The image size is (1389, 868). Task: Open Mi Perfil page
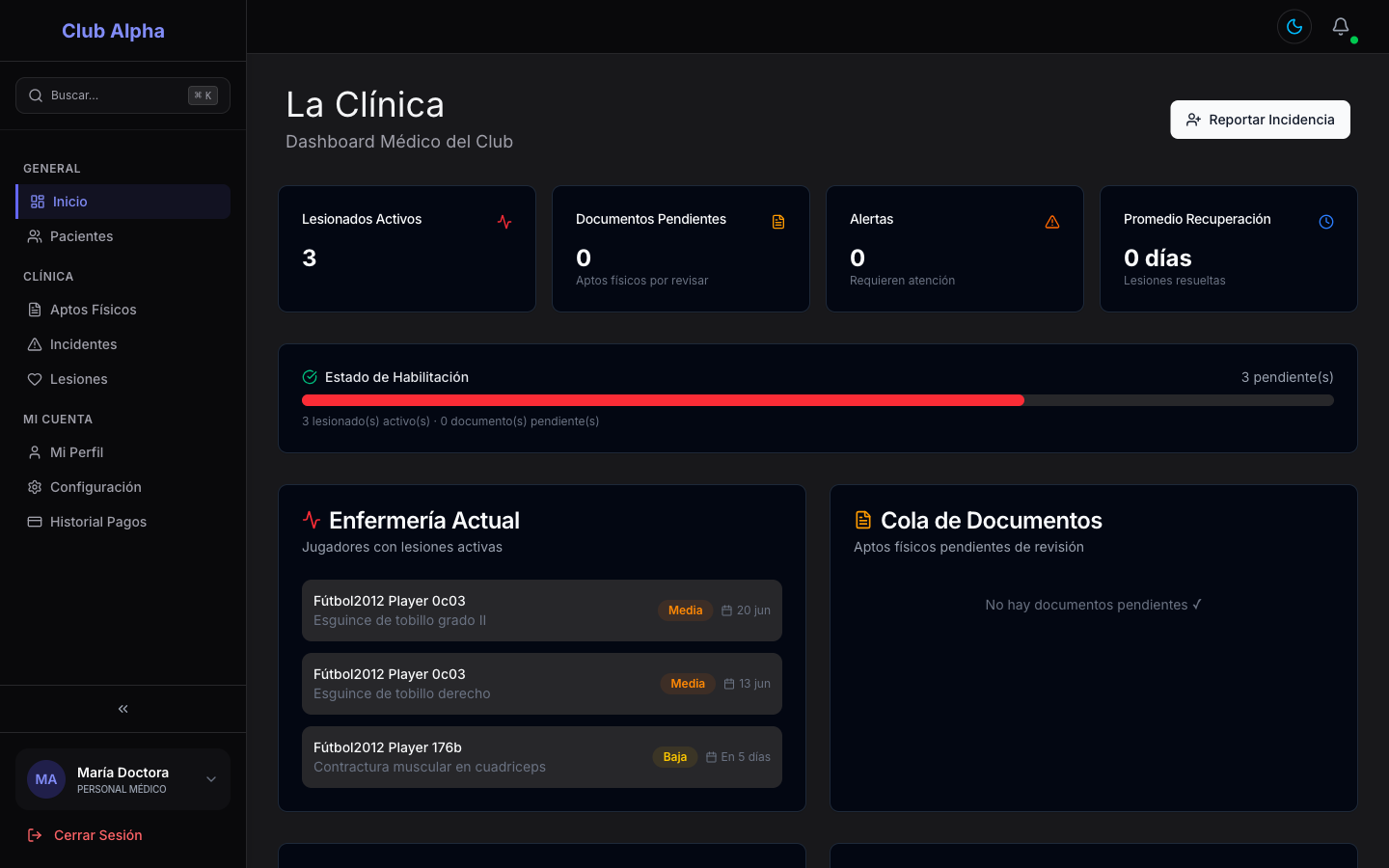123,452
